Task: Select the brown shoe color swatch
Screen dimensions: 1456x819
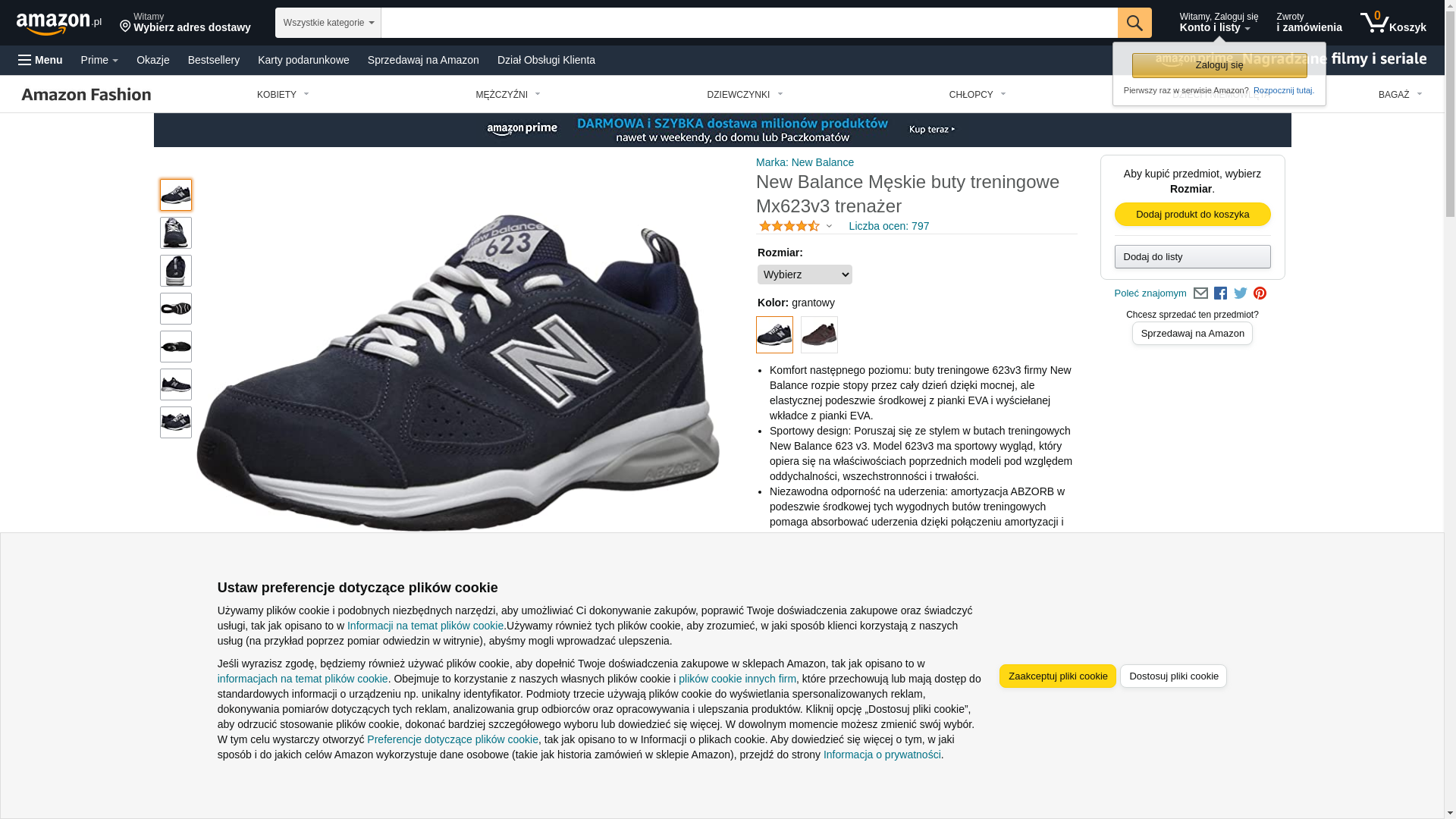Action: pyautogui.click(x=819, y=334)
